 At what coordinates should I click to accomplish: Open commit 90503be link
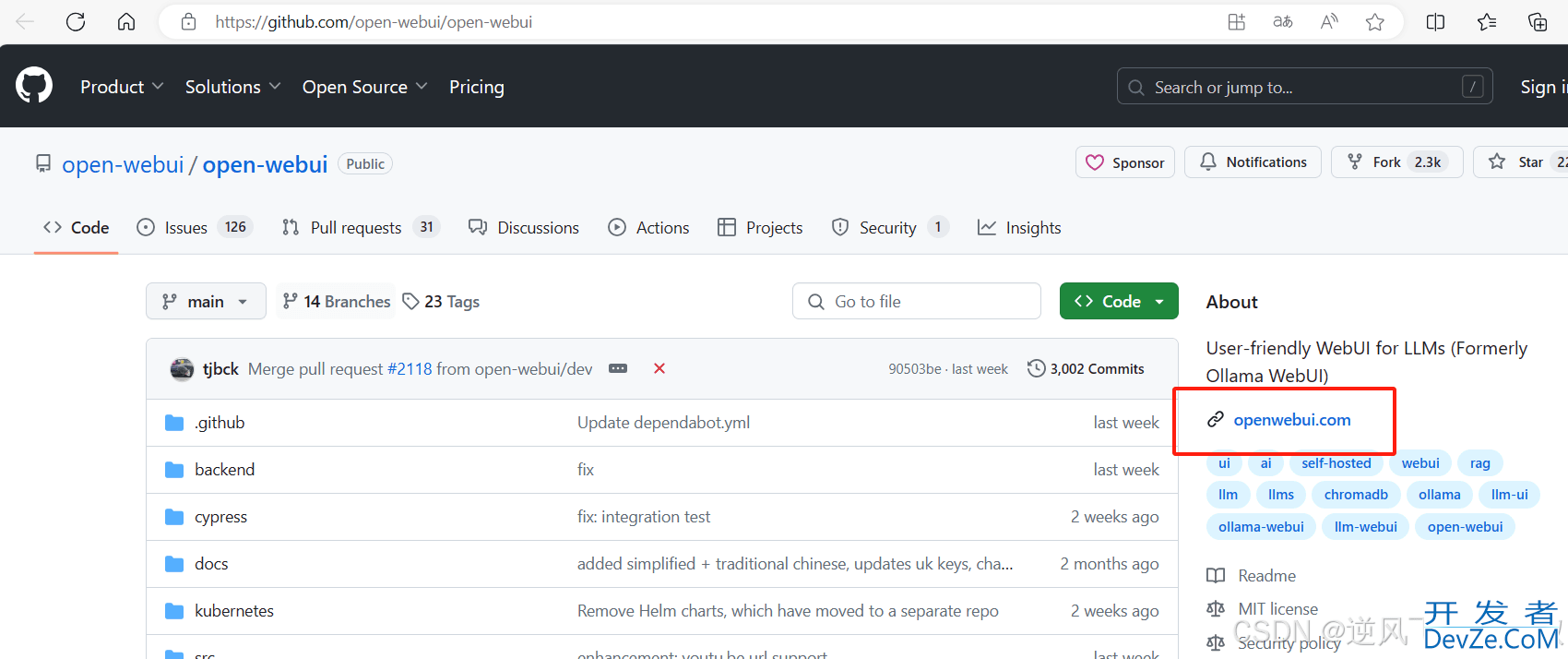[x=915, y=369]
